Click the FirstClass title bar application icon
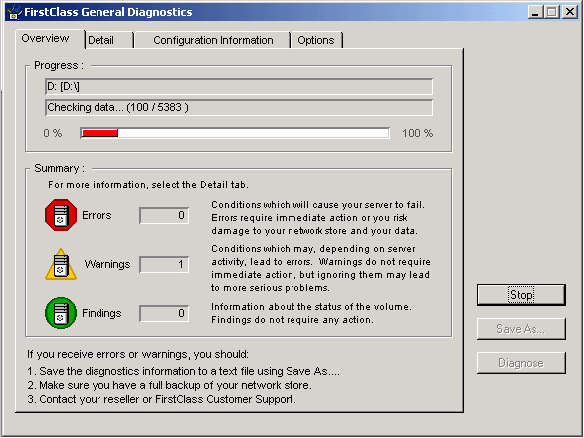Image resolution: width=584 pixels, height=438 pixels. coord(14,12)
